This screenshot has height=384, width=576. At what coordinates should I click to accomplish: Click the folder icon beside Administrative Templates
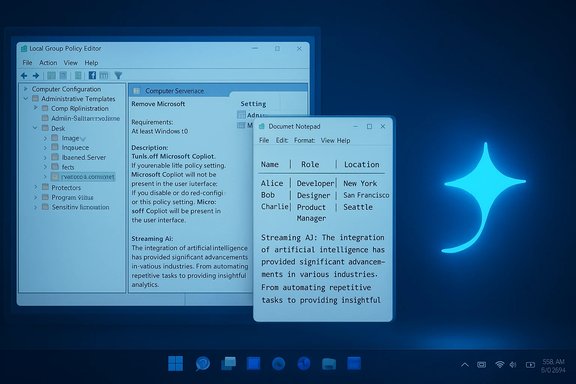35,98
